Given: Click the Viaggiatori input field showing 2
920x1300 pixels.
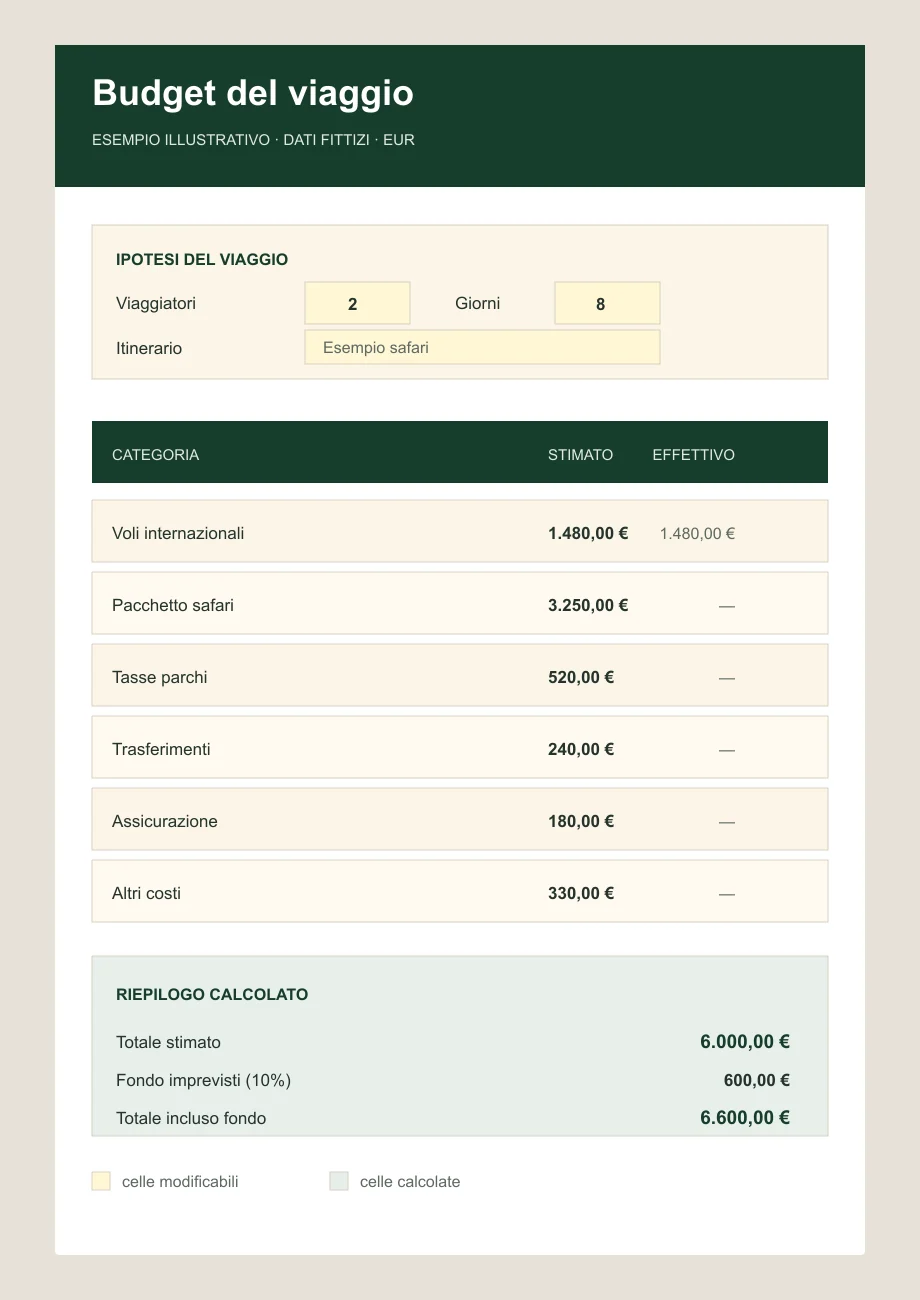Looking at the screenshot, I should pos(357,303).
